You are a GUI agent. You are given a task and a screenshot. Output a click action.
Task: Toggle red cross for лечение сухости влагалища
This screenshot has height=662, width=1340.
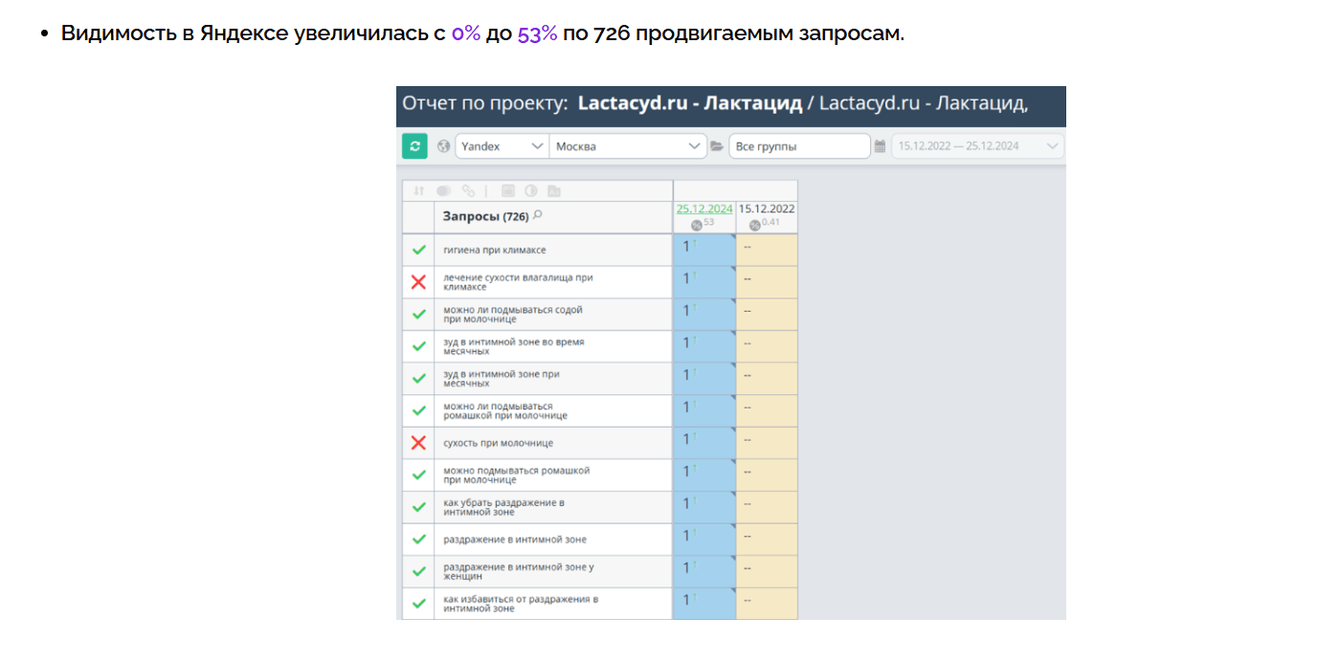pos(418,282)
